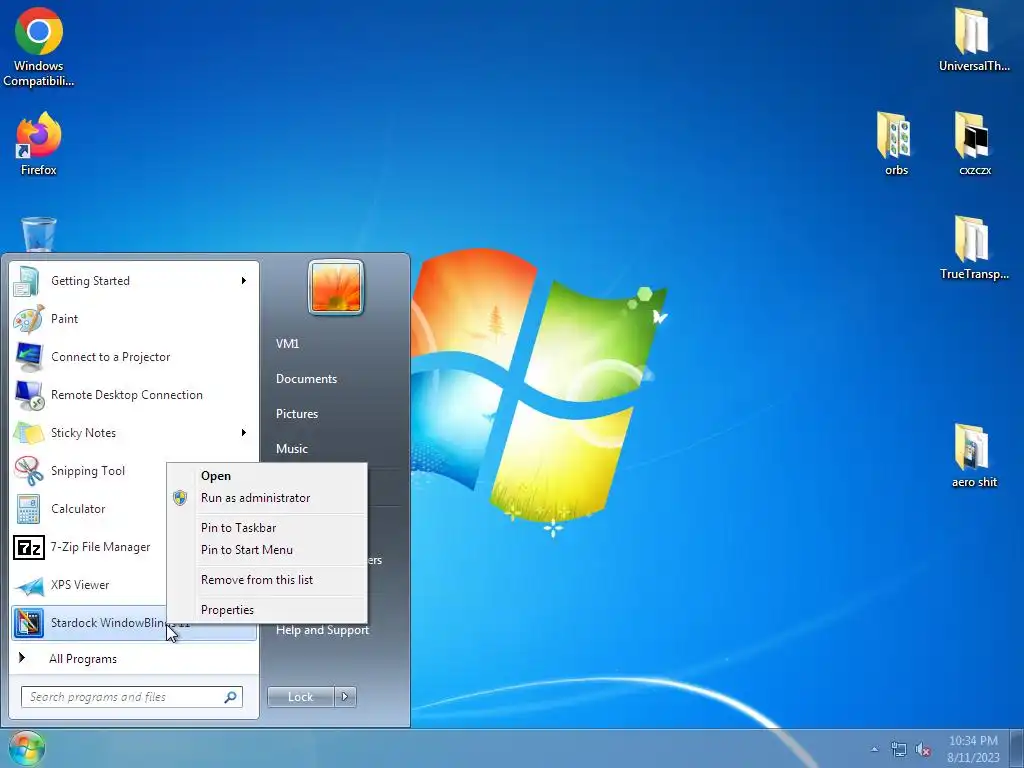
Task: Click the Start orb button
Action: click(x=27, y=748)
